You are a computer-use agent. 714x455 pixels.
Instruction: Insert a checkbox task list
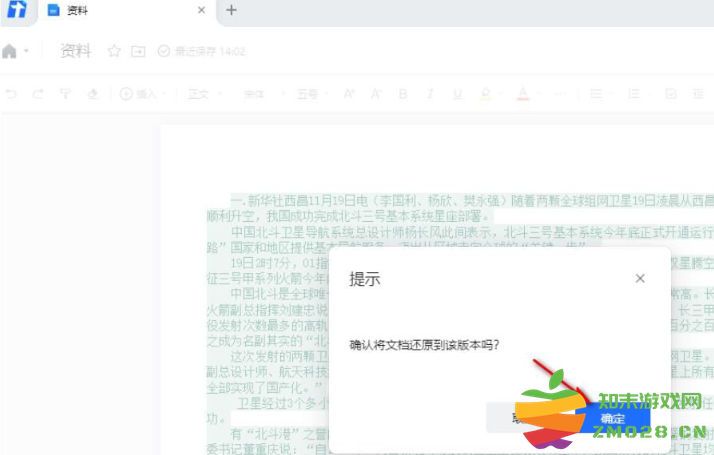pyautogui.click(x=671, y=94)
